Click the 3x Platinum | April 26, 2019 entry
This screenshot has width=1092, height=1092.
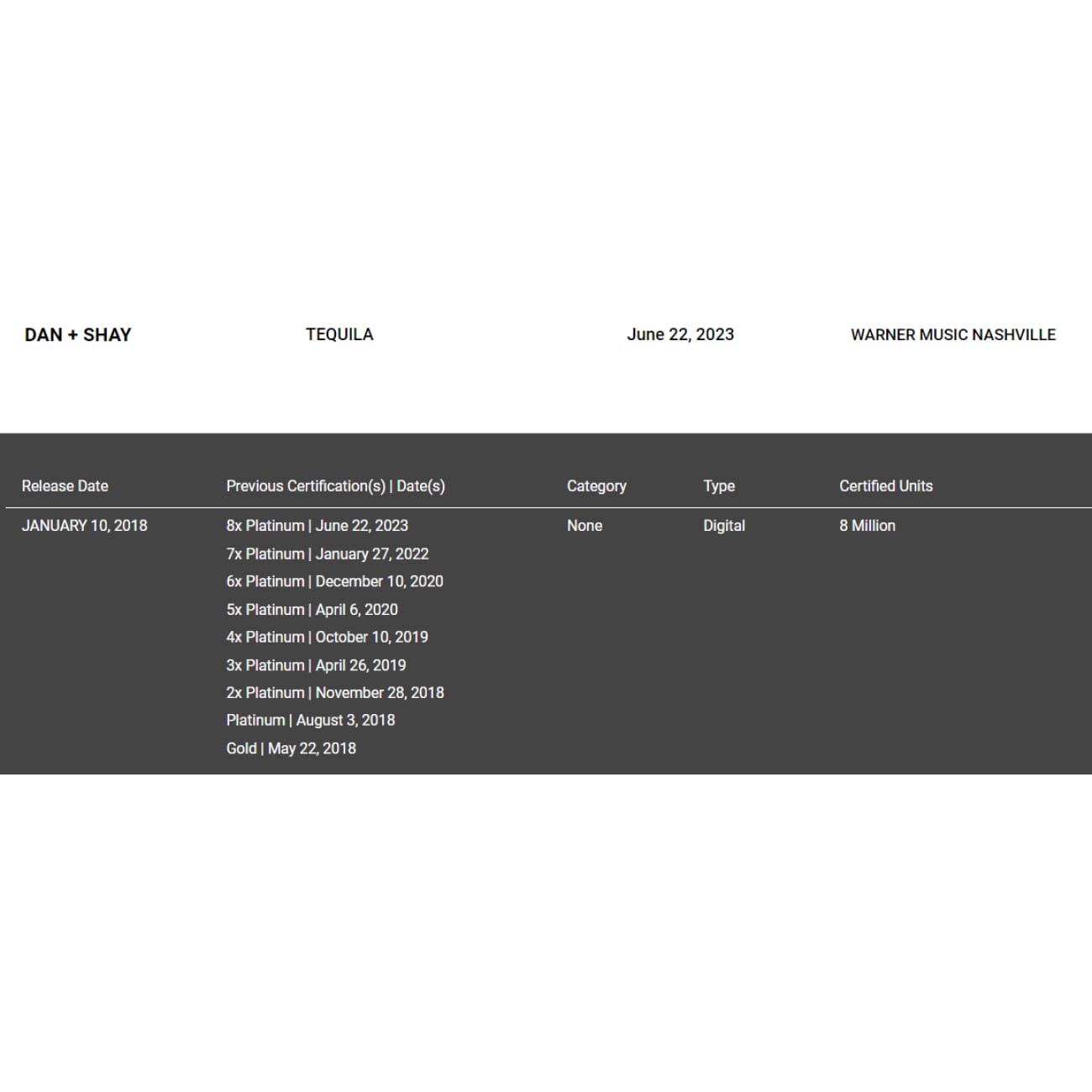(x=316, y=665)
